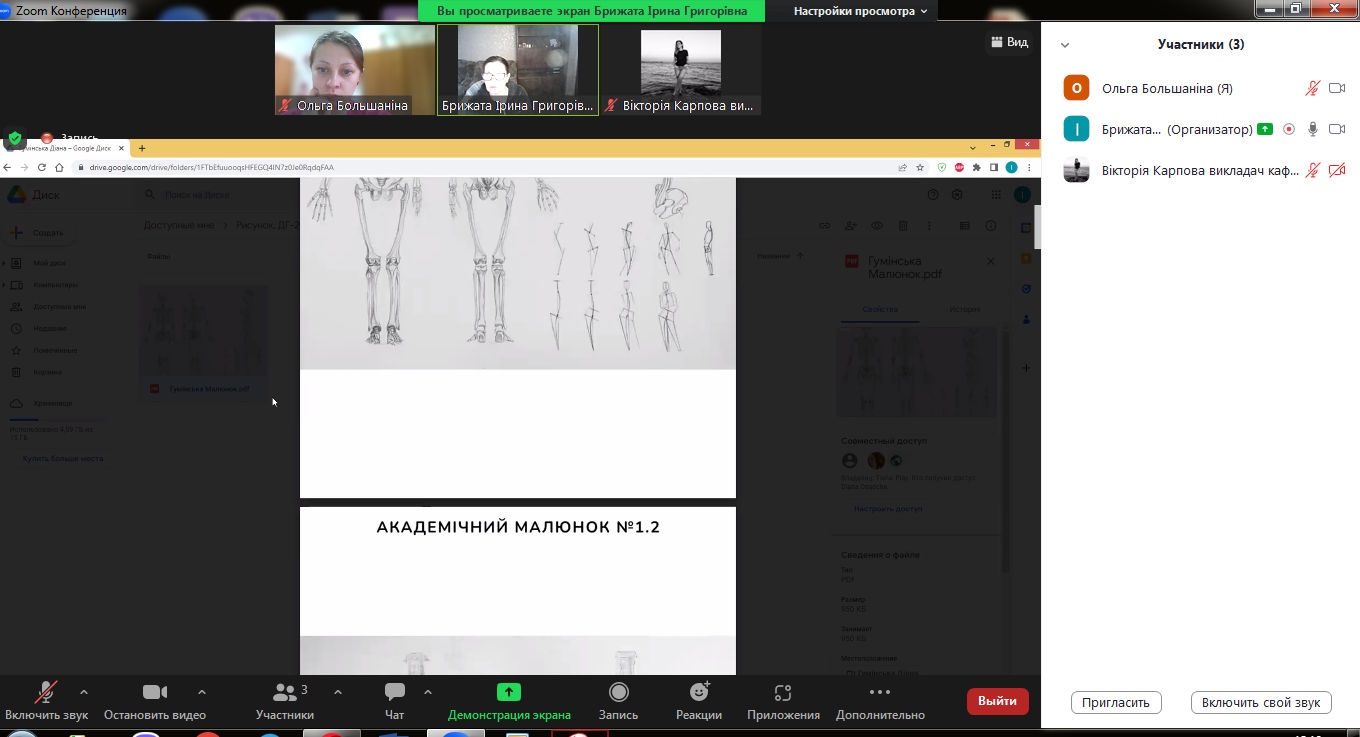1360x737 pixels.
Task: Click the Apps (Приложения) toolbar icon
Action: pyautogui.click(x=783, y=693)
